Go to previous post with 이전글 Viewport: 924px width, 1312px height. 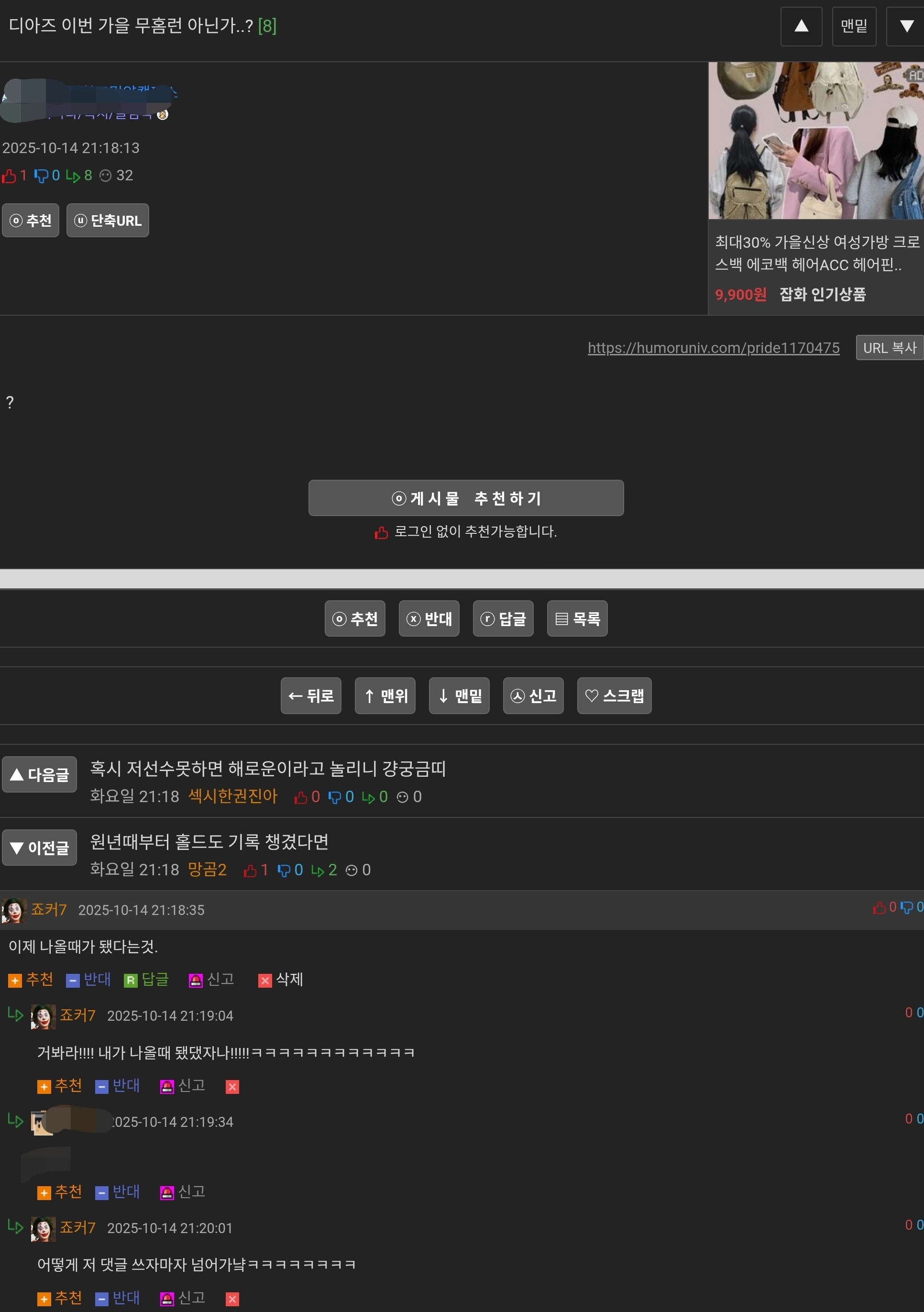(39, 848)
